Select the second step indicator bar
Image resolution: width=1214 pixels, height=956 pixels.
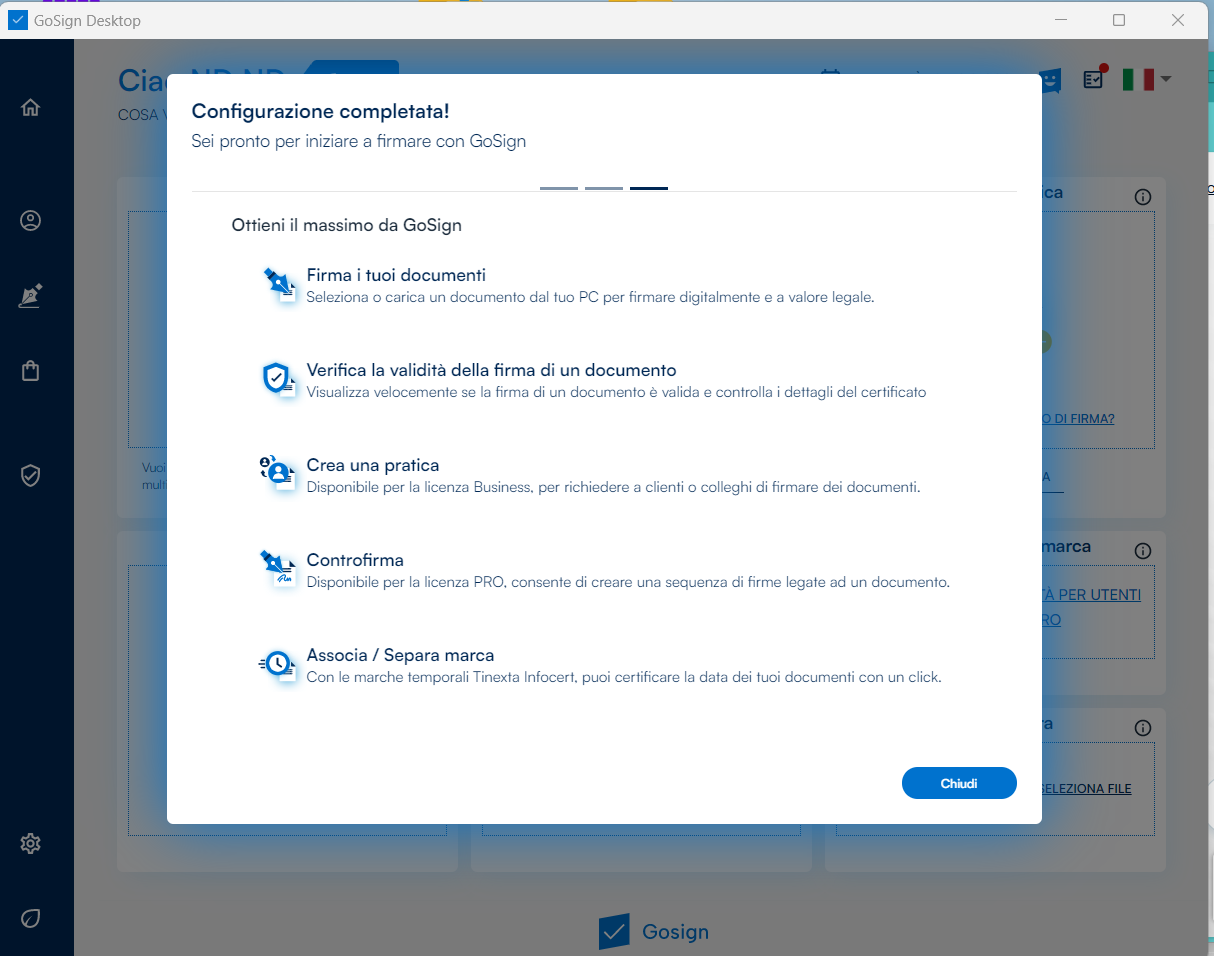tap(604, 188)
